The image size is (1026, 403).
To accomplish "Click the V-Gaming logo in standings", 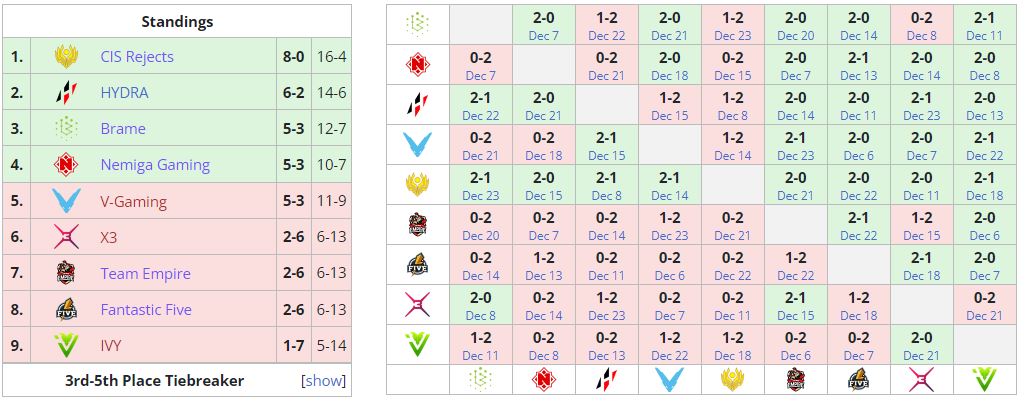I will pyautogui.click(x=66, y=201).
